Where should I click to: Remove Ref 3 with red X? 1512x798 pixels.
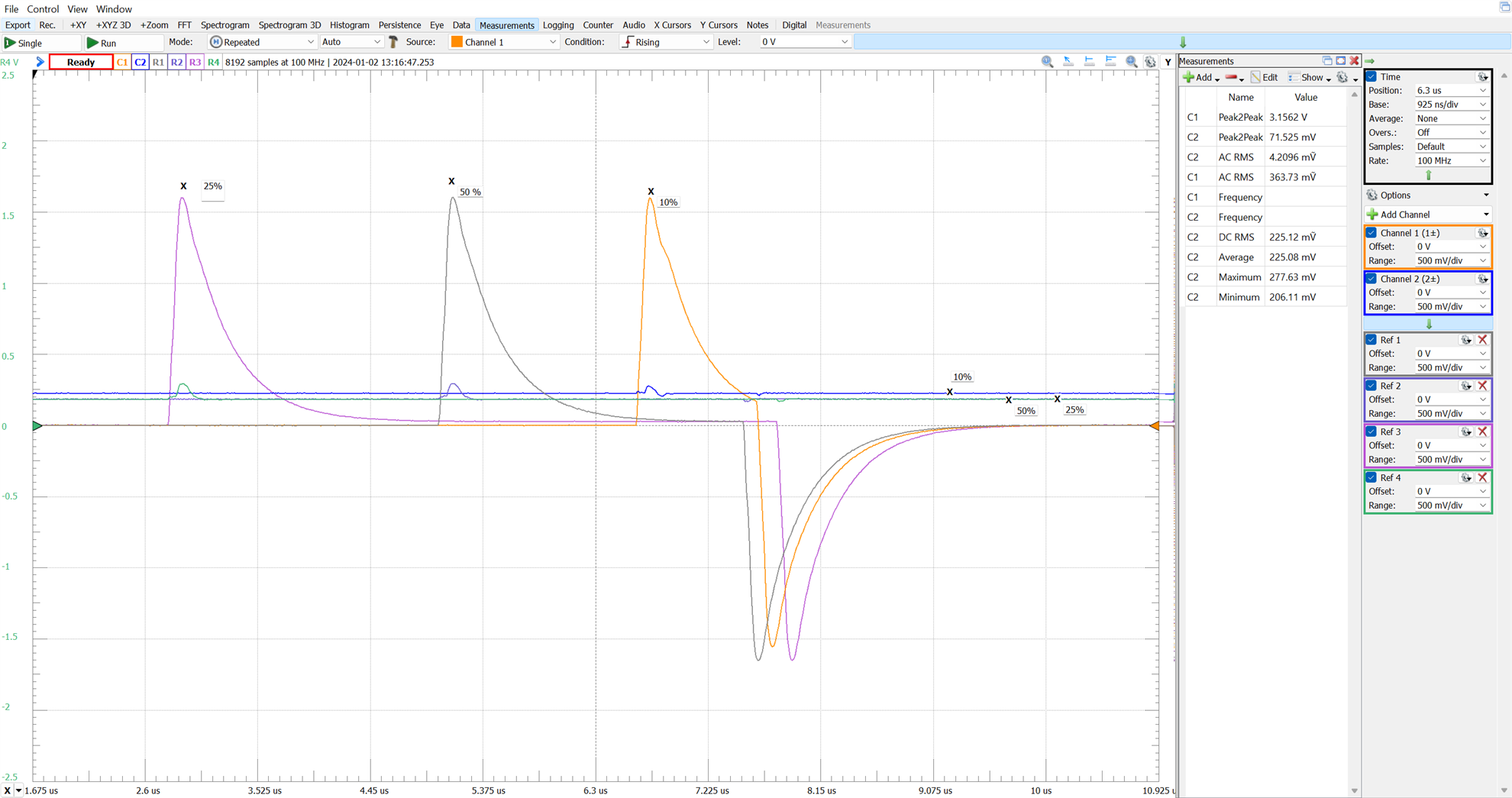pos(1482,431)
